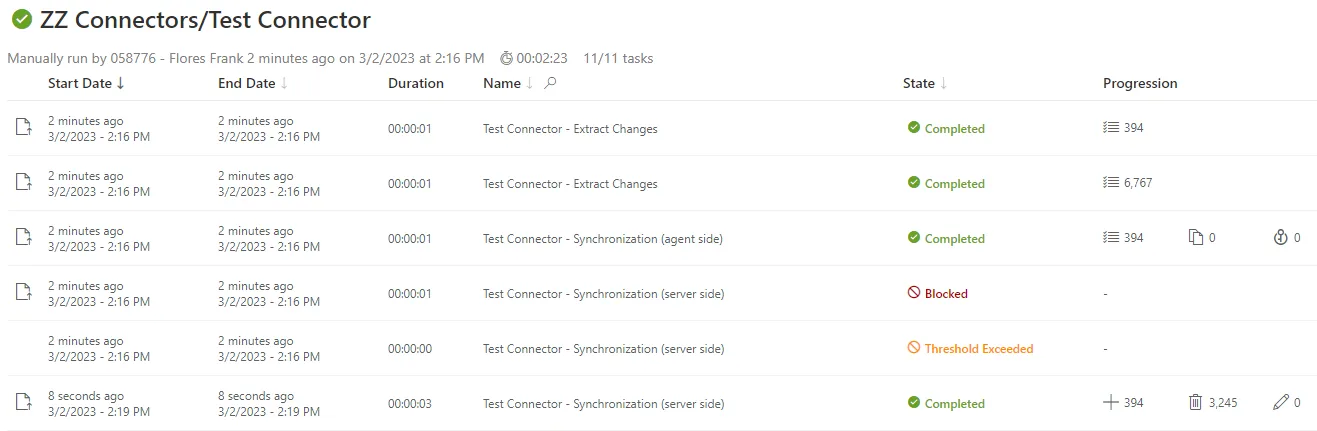The height and width of the screenshot is (431, 1317).
Task: Click the list icon showing 6,767 entries
Action: pos(1110,183)
